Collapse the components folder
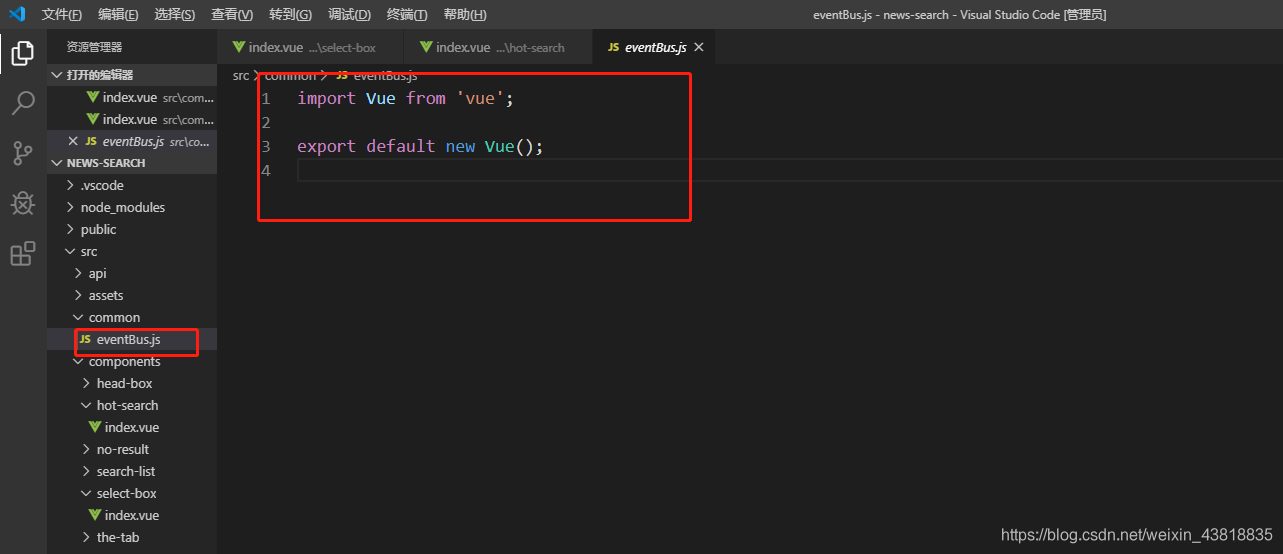The width and height of the screenshot is (1283, 554). tap(132, 361)
